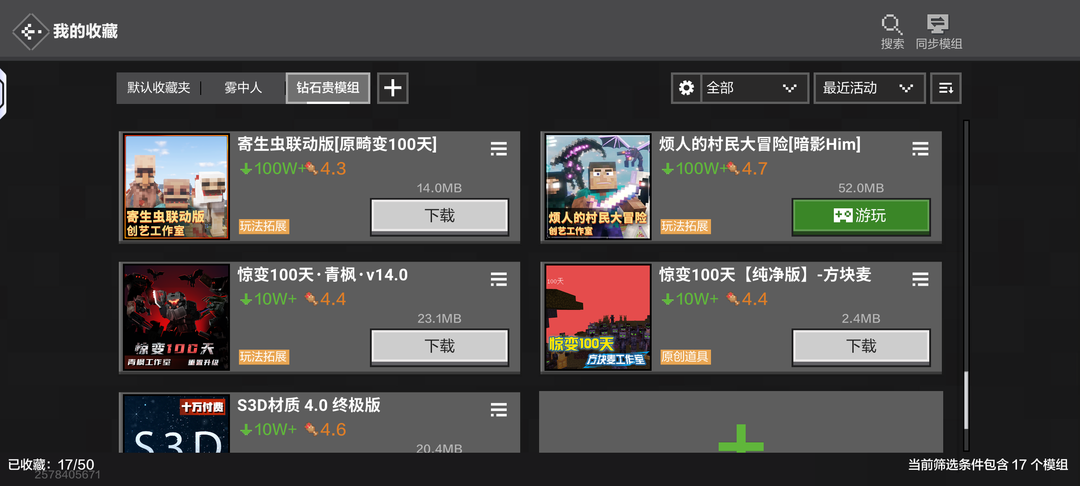Open menu icon for 寄生虫联动版 mod

point(499,149)
